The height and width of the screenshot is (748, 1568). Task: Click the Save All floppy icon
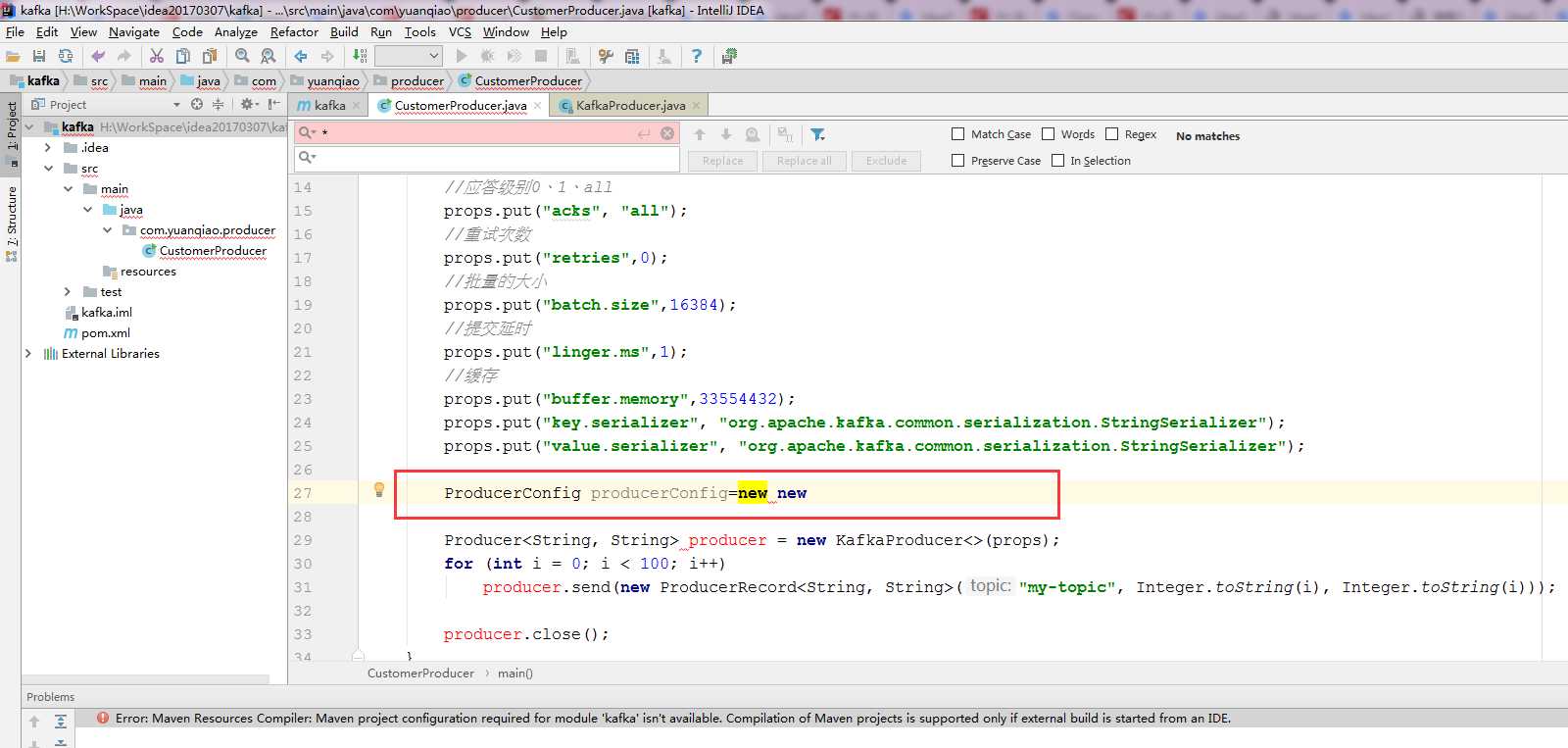[x=39, y=57]
